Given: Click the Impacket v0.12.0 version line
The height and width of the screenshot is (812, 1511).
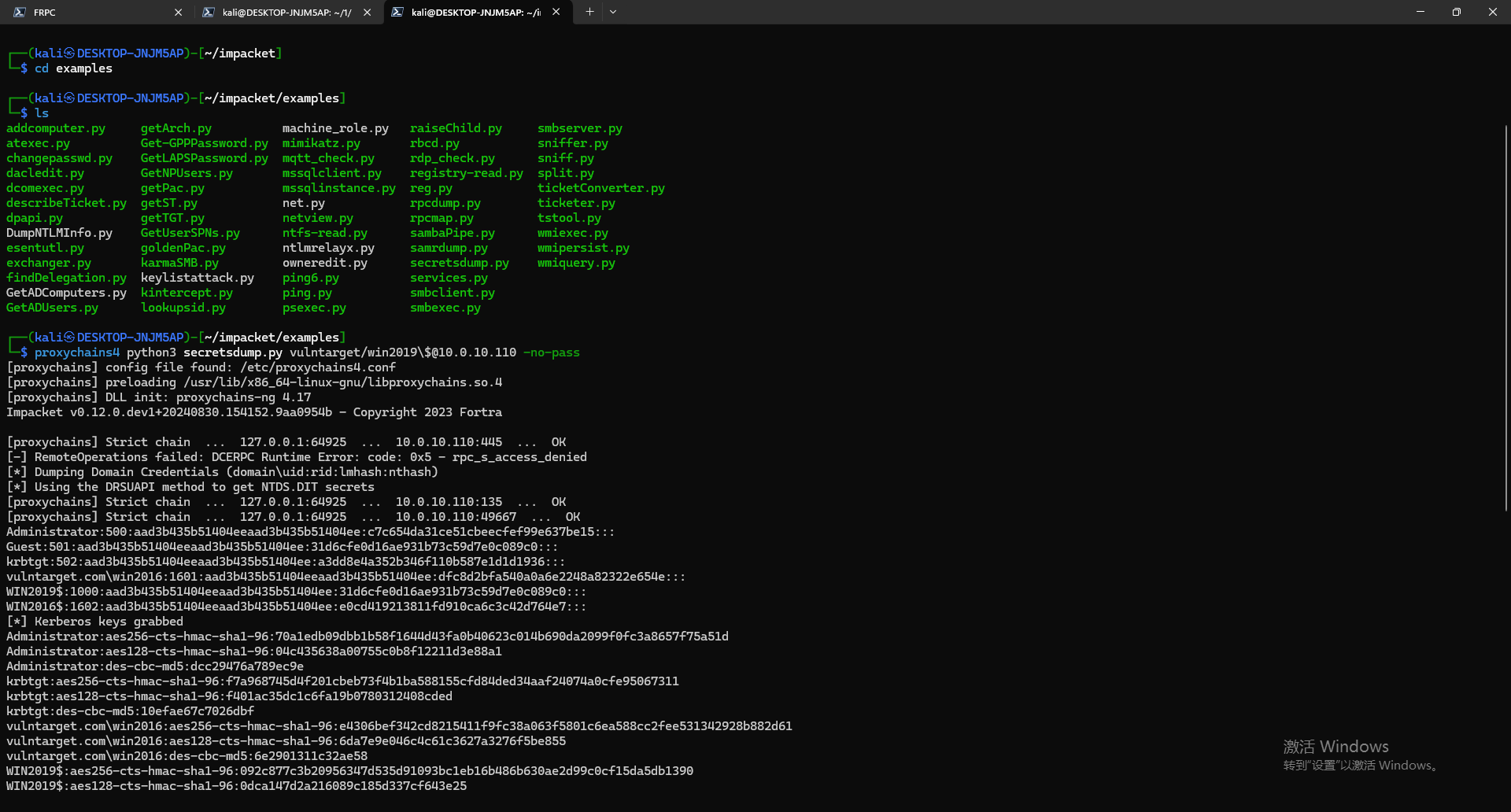Looking at the screenshot, I should [254, 412].
